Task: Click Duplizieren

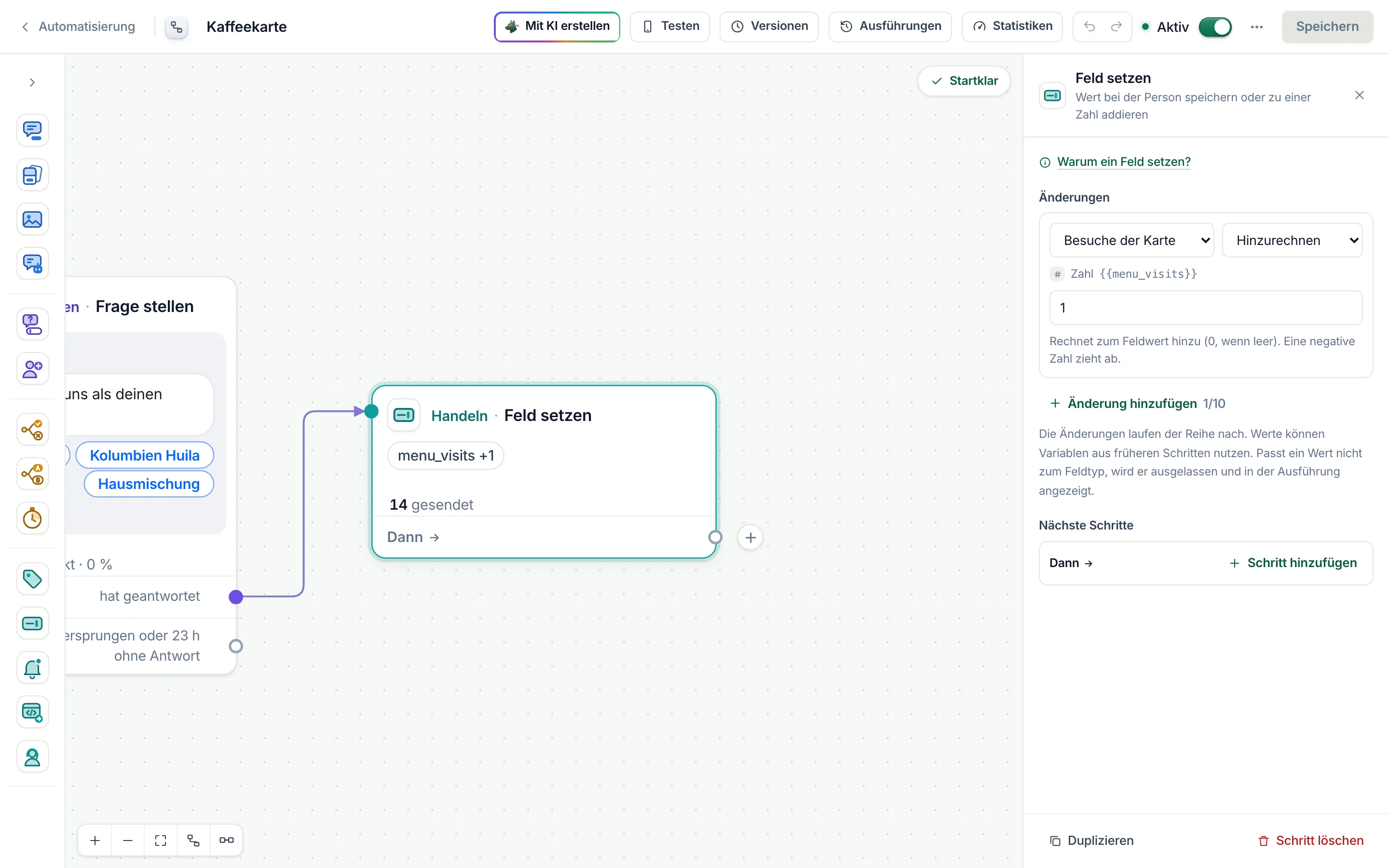Action: pyautogui.click(x=1092, y=841)
